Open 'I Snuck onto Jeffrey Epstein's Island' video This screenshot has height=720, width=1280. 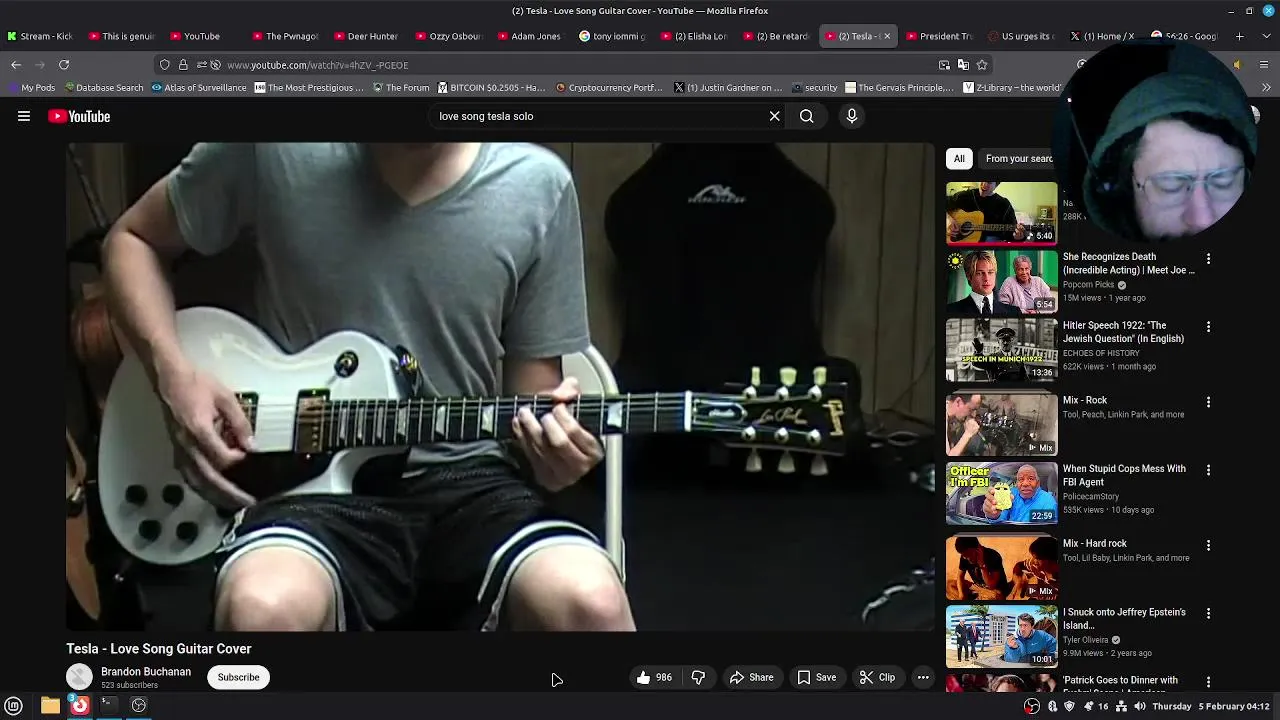1124,618
